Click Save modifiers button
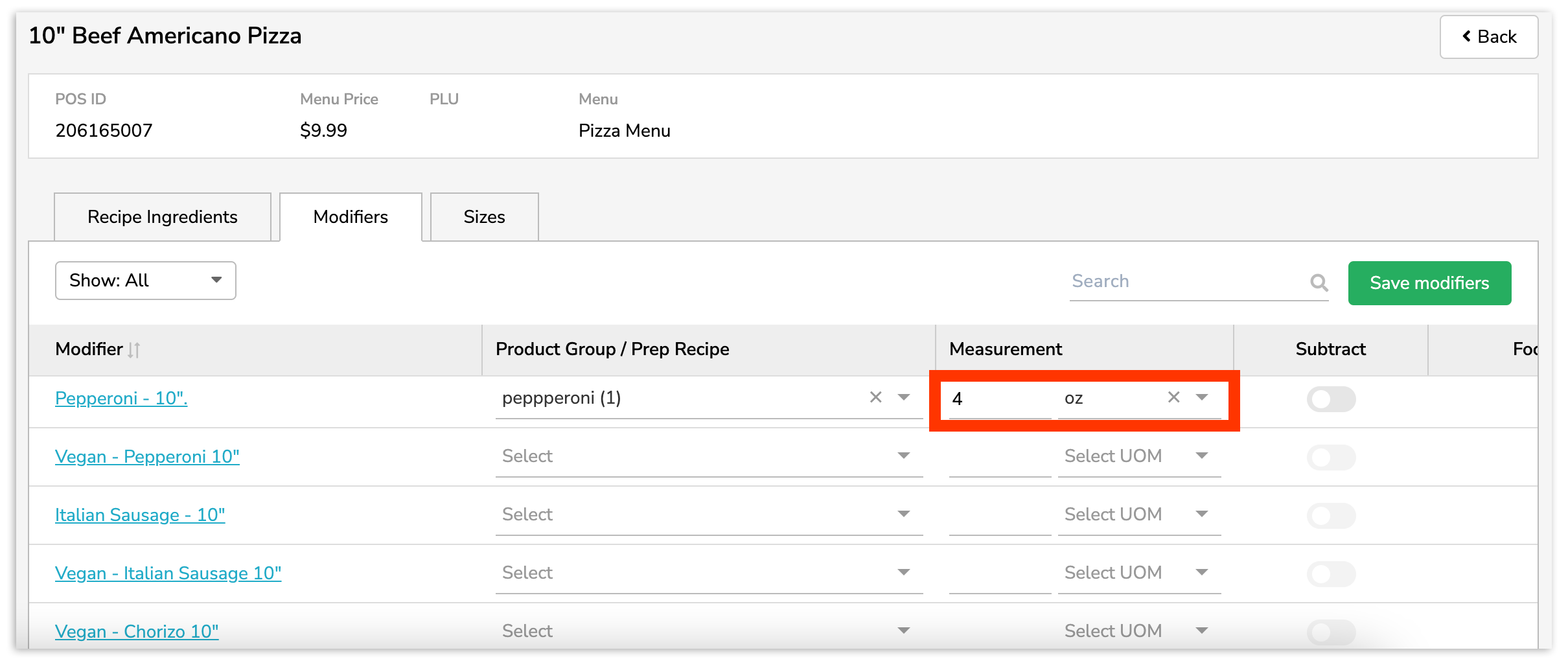The image size is (1568, 661). (1429, 283)
